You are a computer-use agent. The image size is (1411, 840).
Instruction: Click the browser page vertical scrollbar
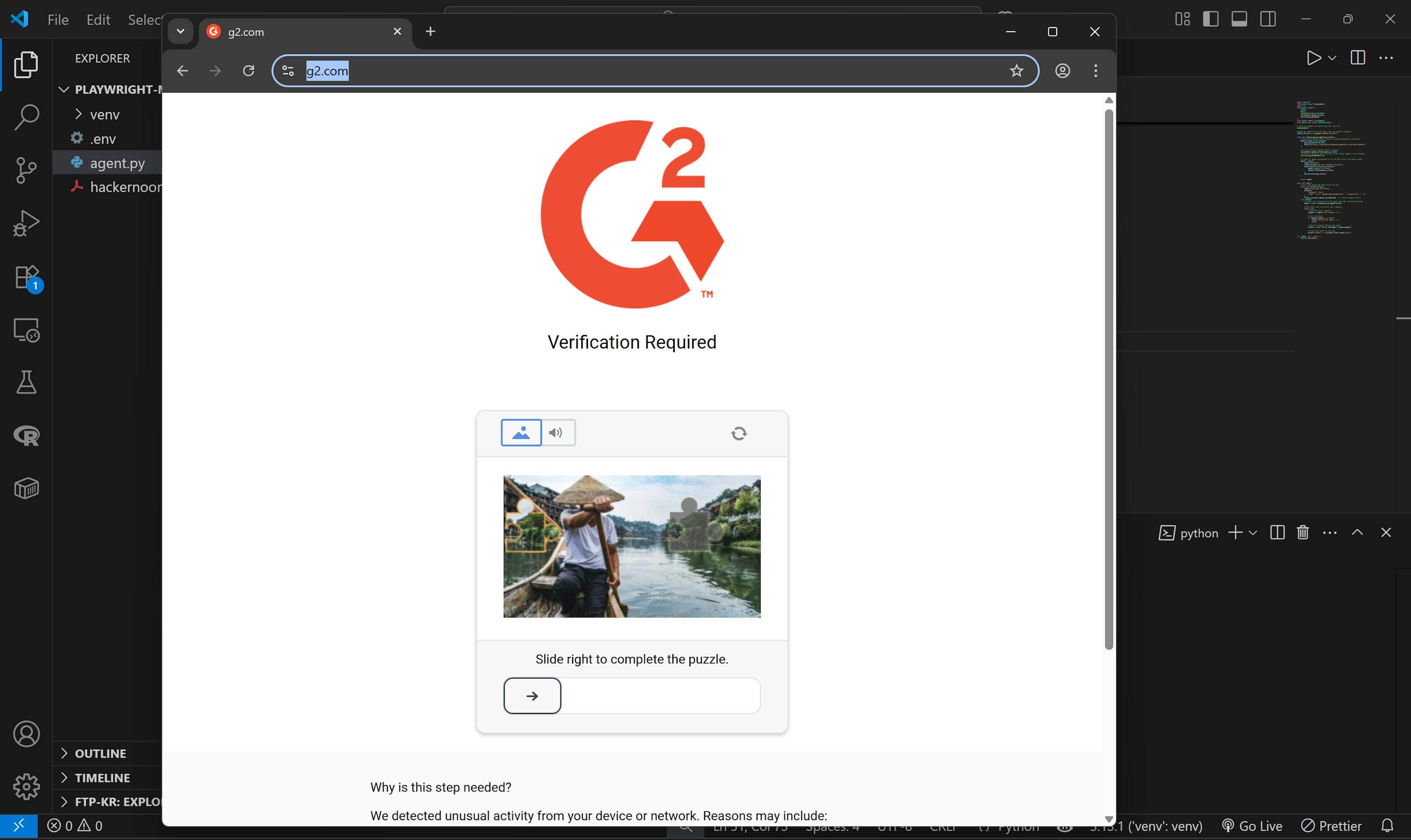pos(1109,379)
